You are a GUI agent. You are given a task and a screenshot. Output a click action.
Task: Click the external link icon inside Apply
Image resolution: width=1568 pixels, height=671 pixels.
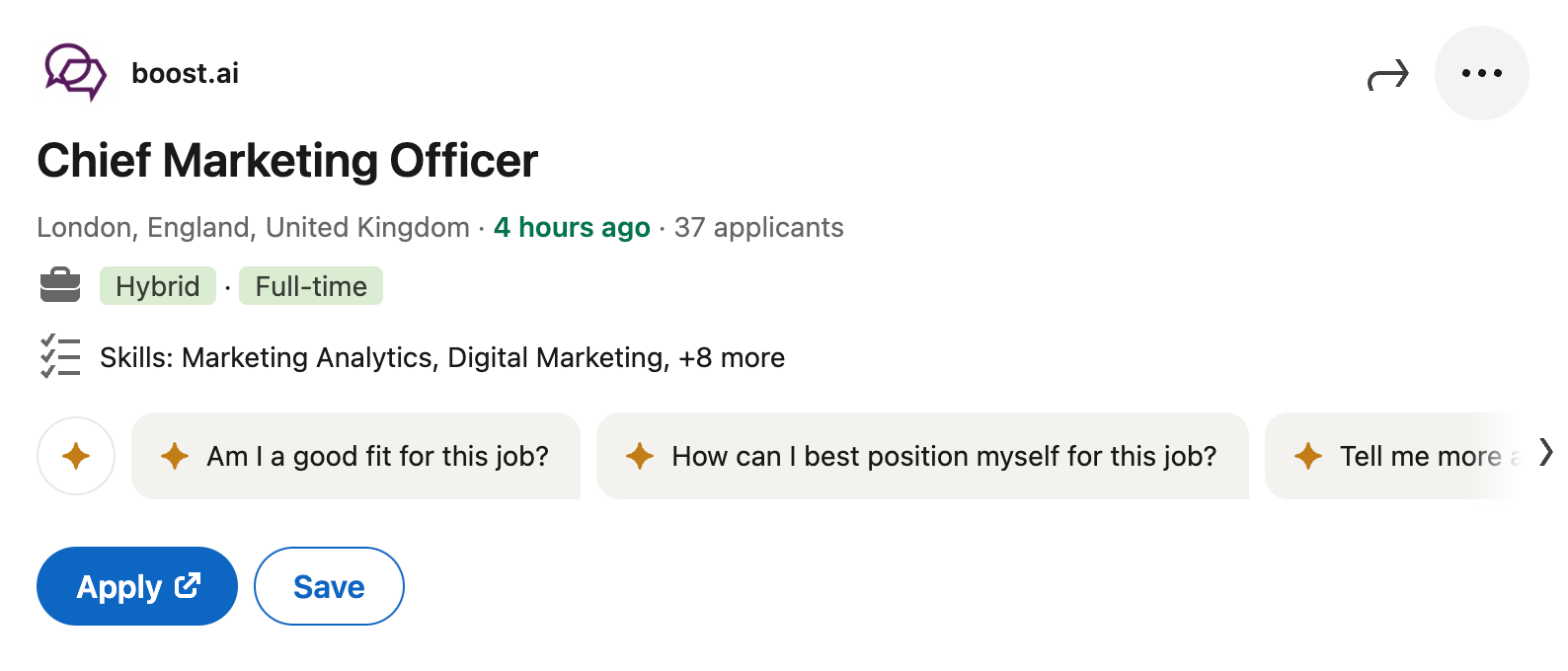188,585
